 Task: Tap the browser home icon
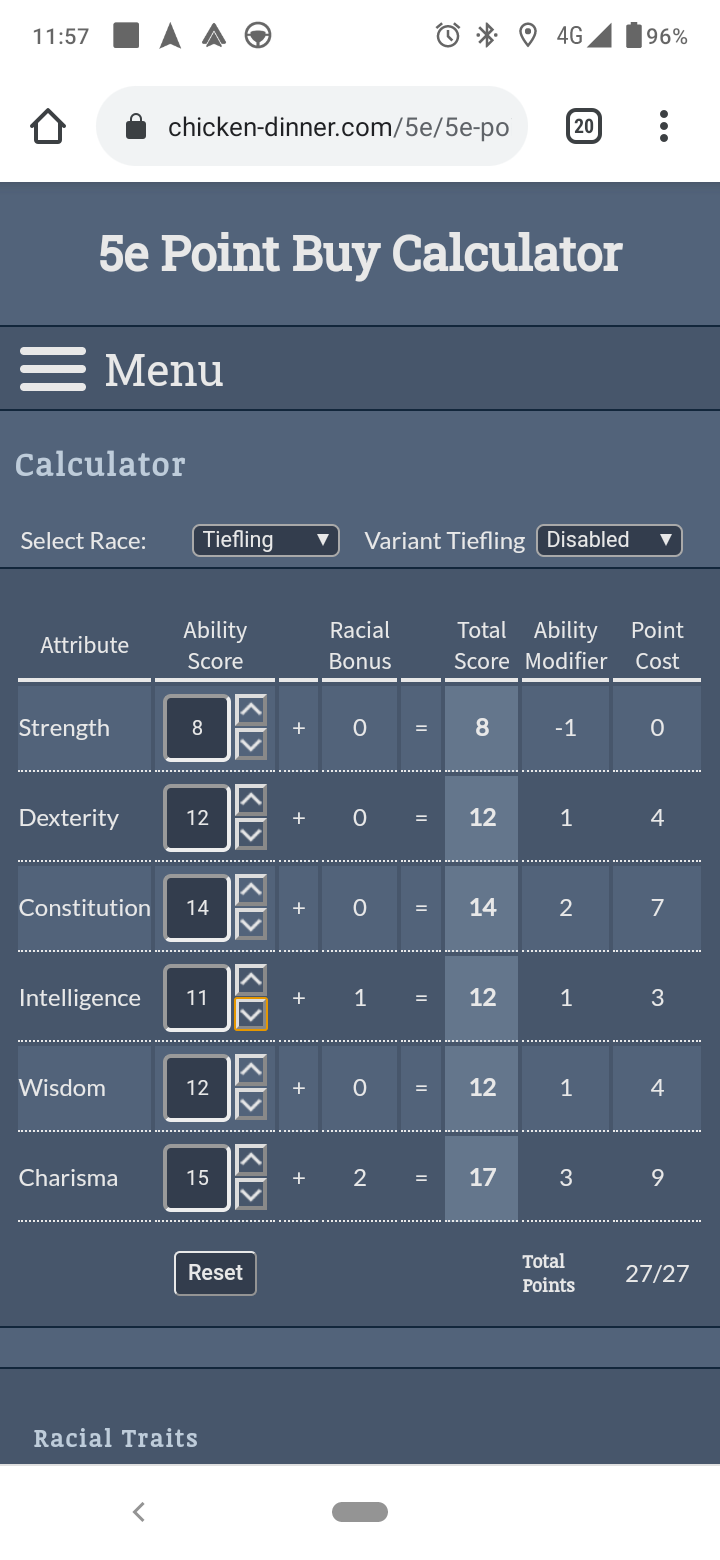(48, 126)
